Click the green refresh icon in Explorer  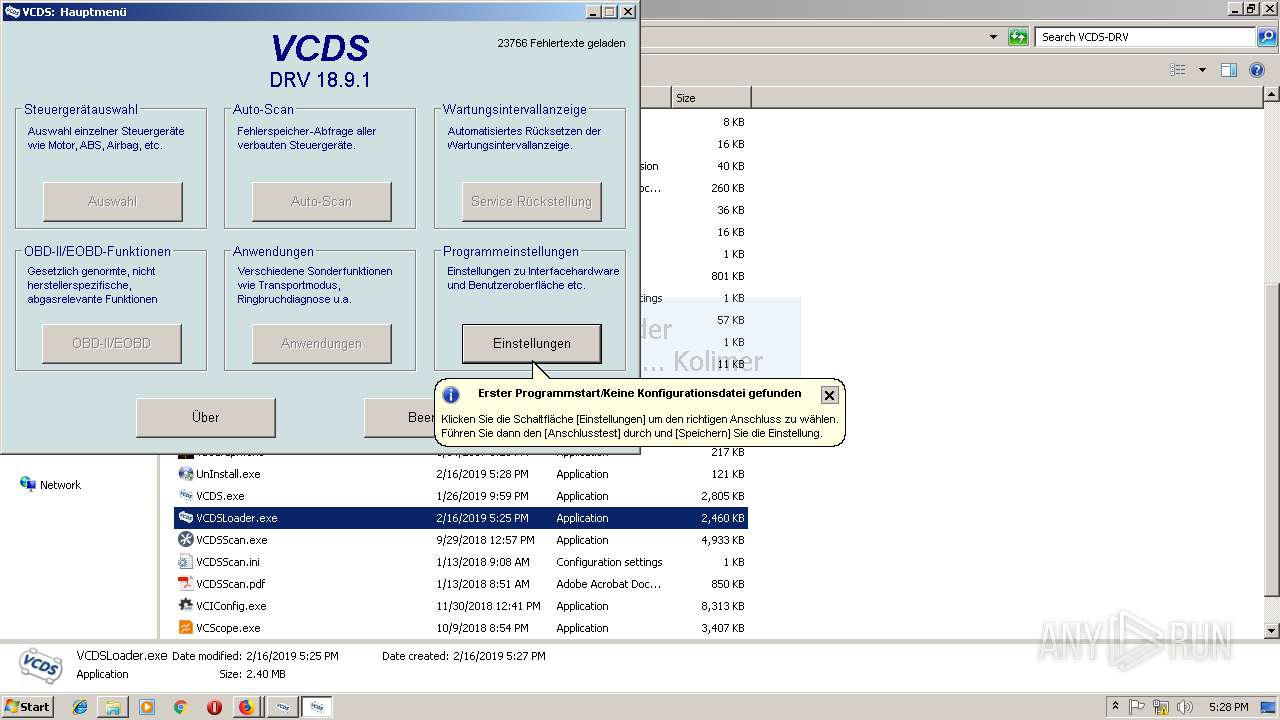click(1018, 37)
